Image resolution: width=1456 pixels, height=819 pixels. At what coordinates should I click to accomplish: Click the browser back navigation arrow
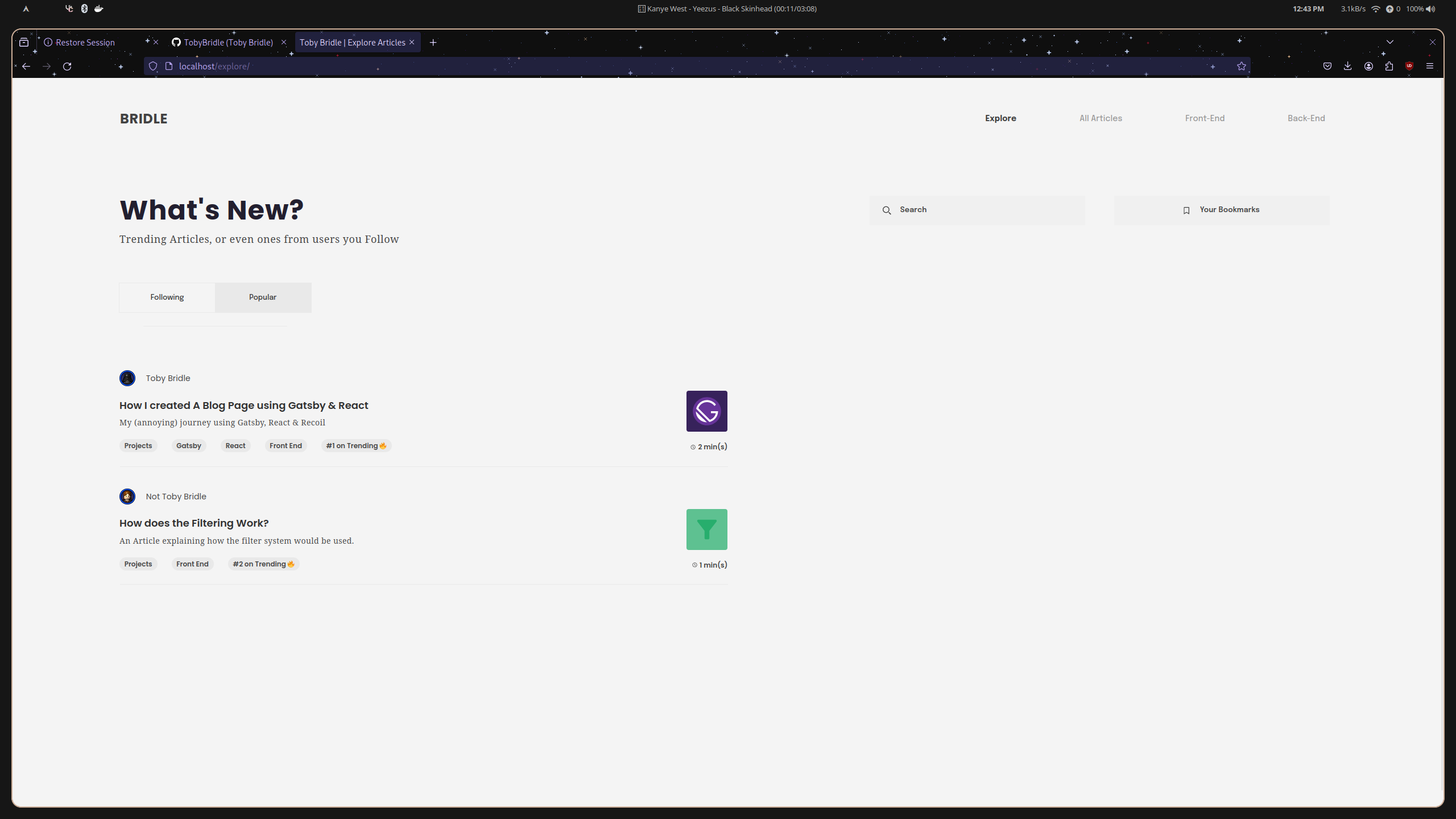26,66
